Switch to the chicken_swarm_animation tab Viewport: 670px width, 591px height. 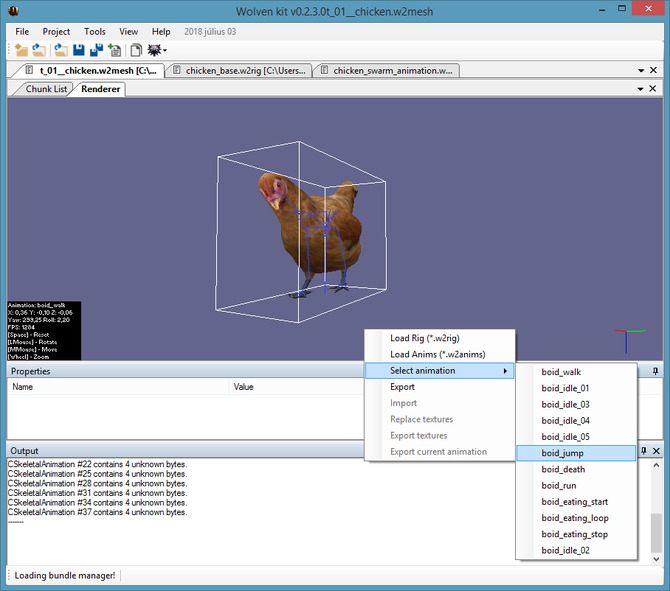point(387,71)
